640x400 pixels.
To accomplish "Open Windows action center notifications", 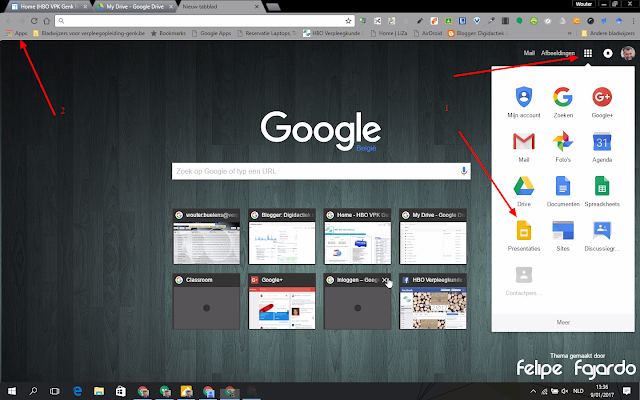I will (627, 391).
